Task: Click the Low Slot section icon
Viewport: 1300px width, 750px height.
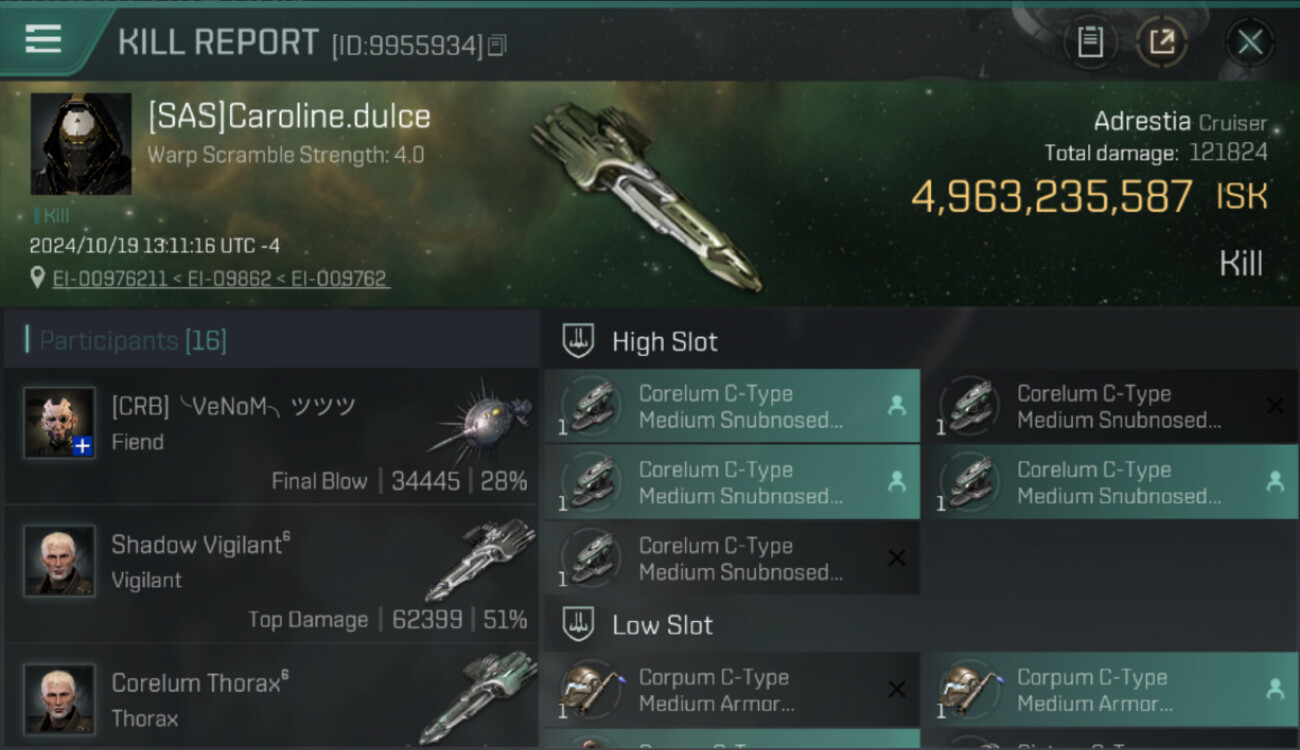Action: [578, 625]
